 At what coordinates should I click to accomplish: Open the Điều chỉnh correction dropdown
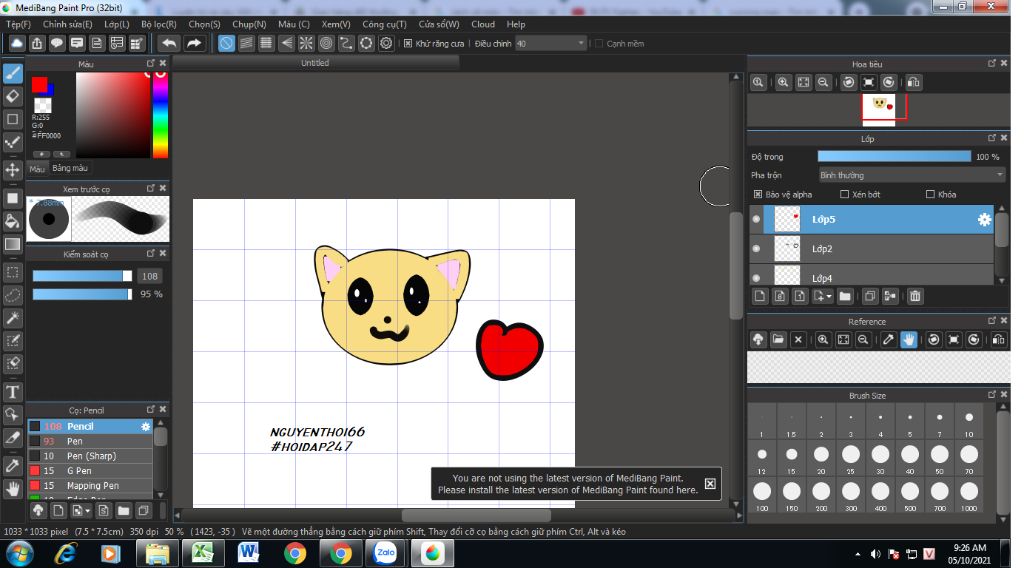click(551, 44)
